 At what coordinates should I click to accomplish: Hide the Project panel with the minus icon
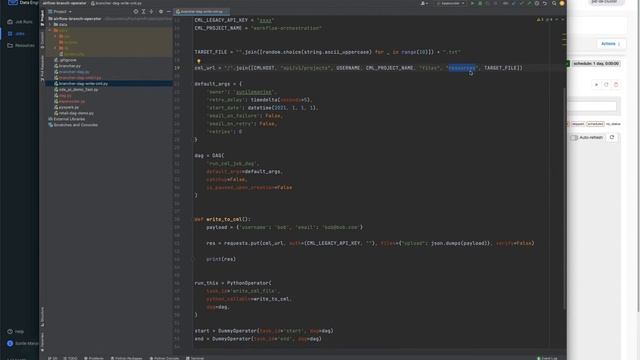click(169, 12)
